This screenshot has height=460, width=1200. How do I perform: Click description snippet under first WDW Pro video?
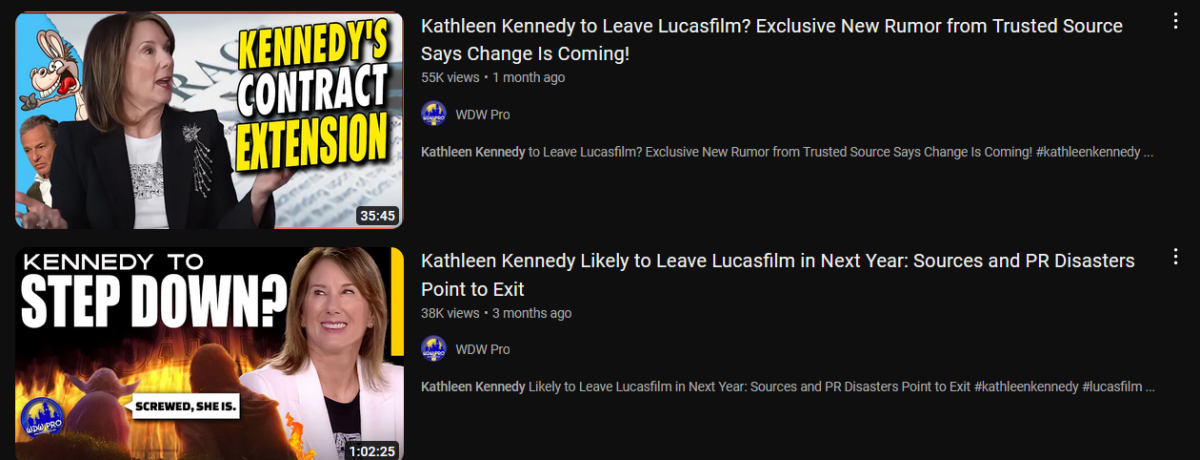(788, 152)
